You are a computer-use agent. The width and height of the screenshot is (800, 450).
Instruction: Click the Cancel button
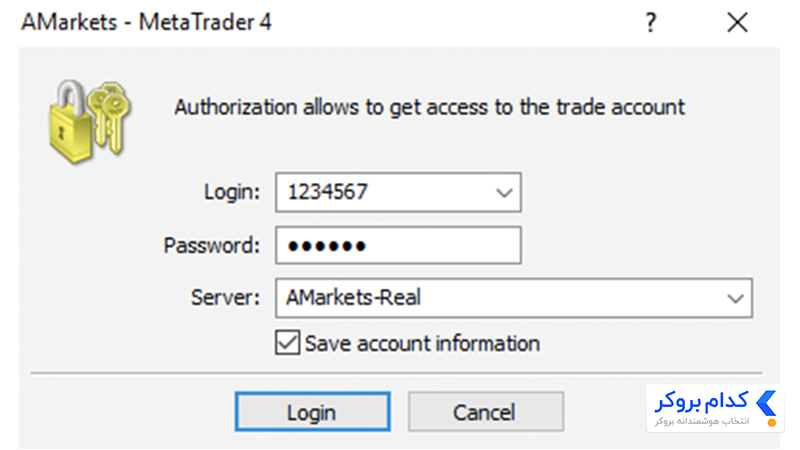tap(486, 412)
